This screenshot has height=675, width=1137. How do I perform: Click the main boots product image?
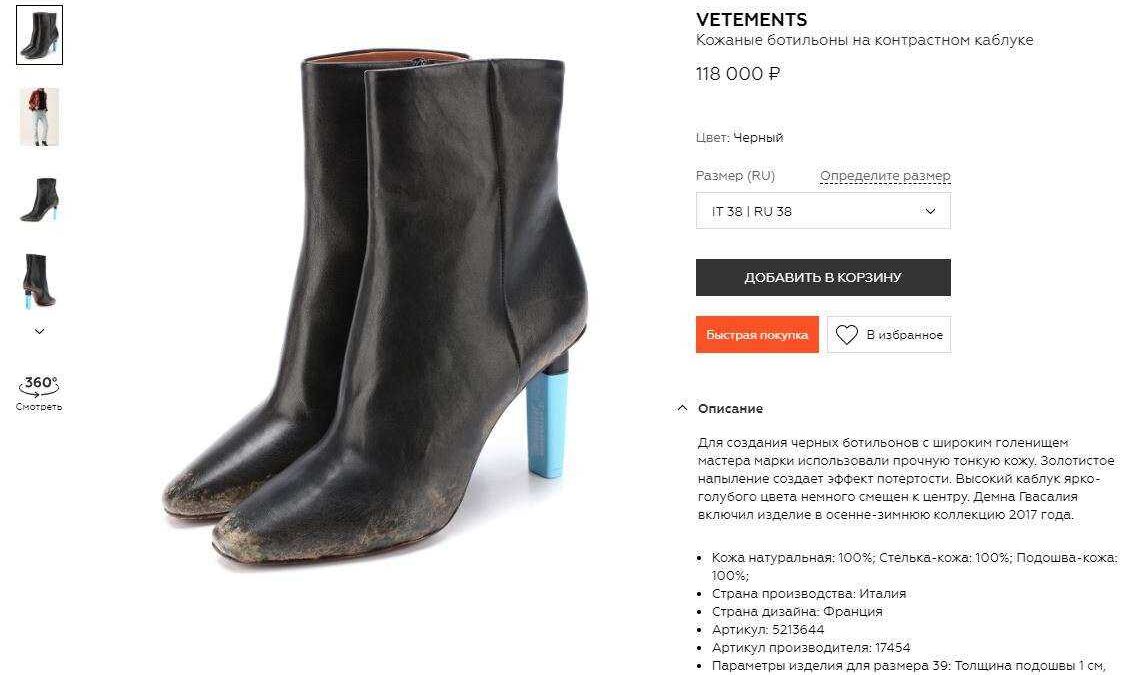[x=375, y=308]
